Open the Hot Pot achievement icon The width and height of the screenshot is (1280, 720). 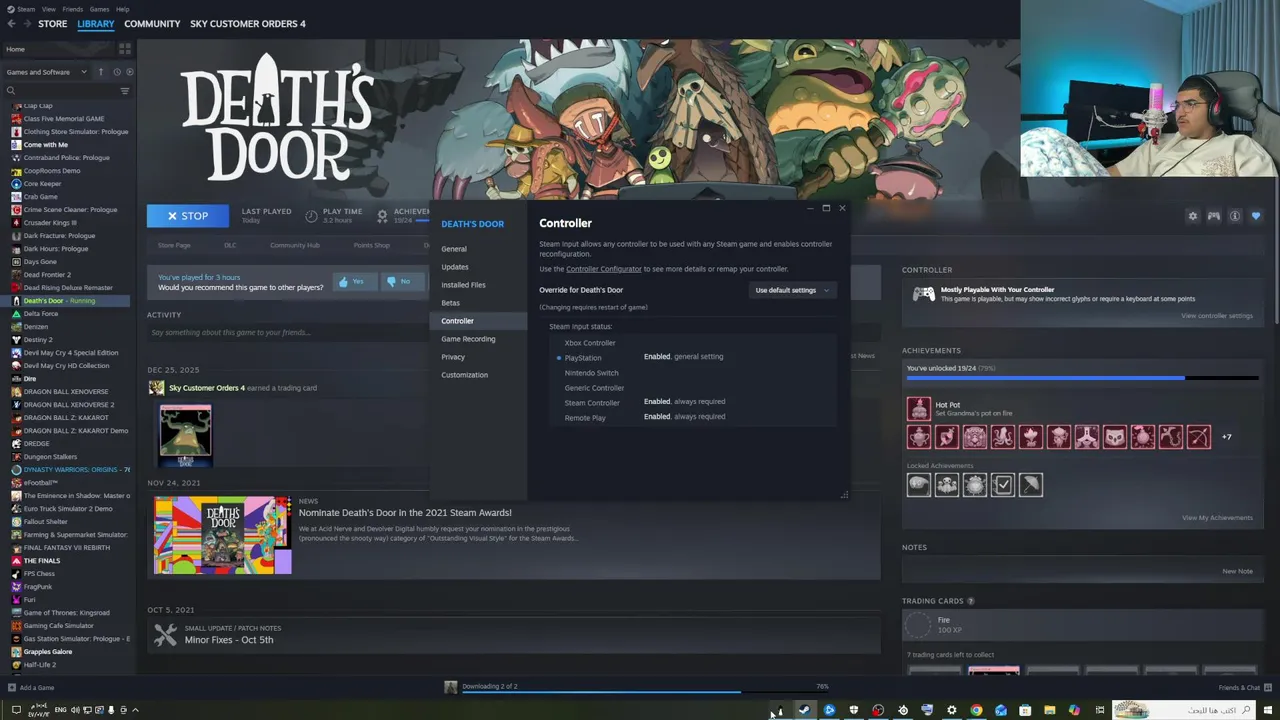coord(918,408)
